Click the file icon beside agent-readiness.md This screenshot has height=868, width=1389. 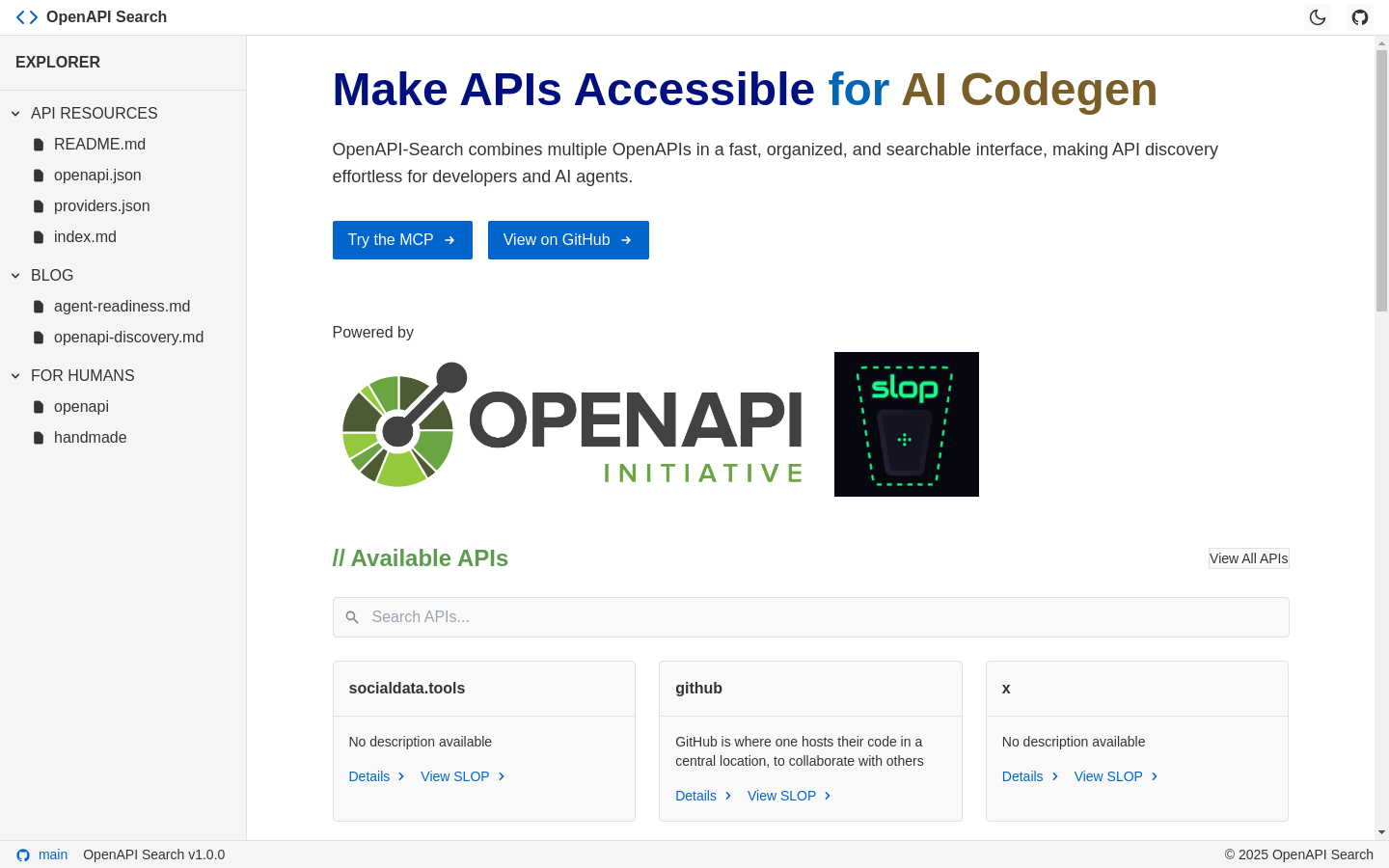pyautogui.click(x=39, y=307)
